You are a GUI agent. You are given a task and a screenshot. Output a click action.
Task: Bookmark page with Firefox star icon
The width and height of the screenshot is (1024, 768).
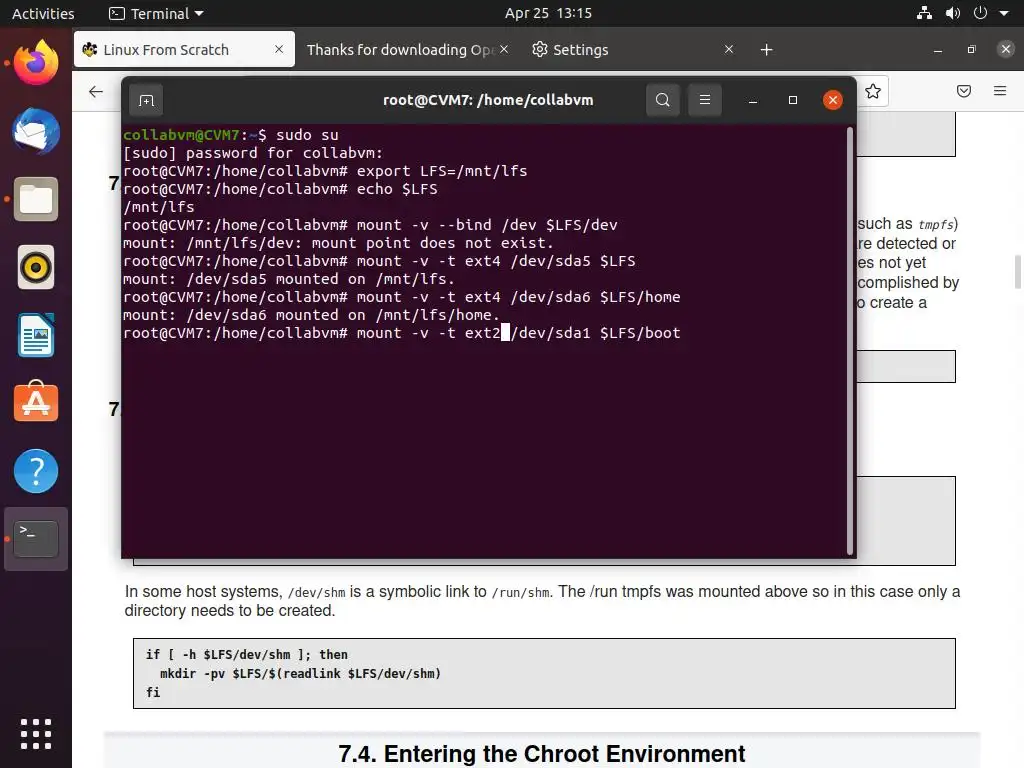[x=873, y=91]
